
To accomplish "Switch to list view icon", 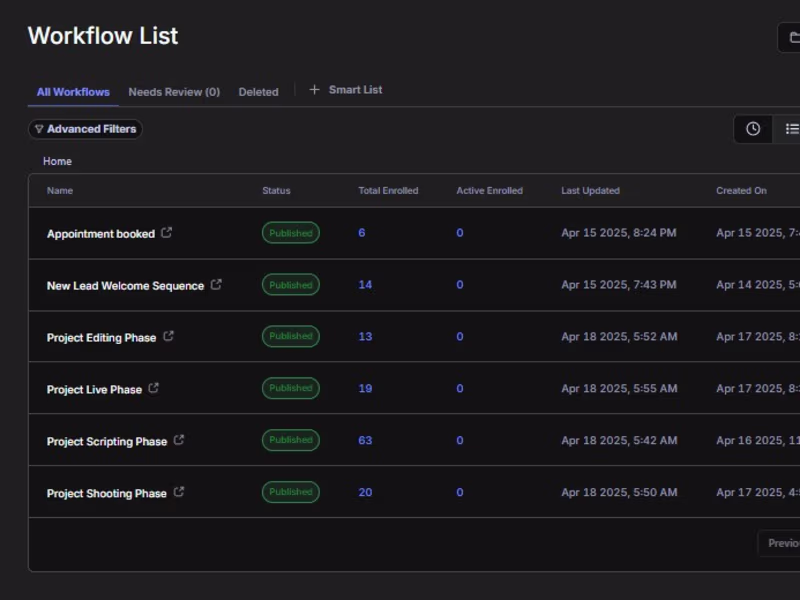I will tap(790, 129).
